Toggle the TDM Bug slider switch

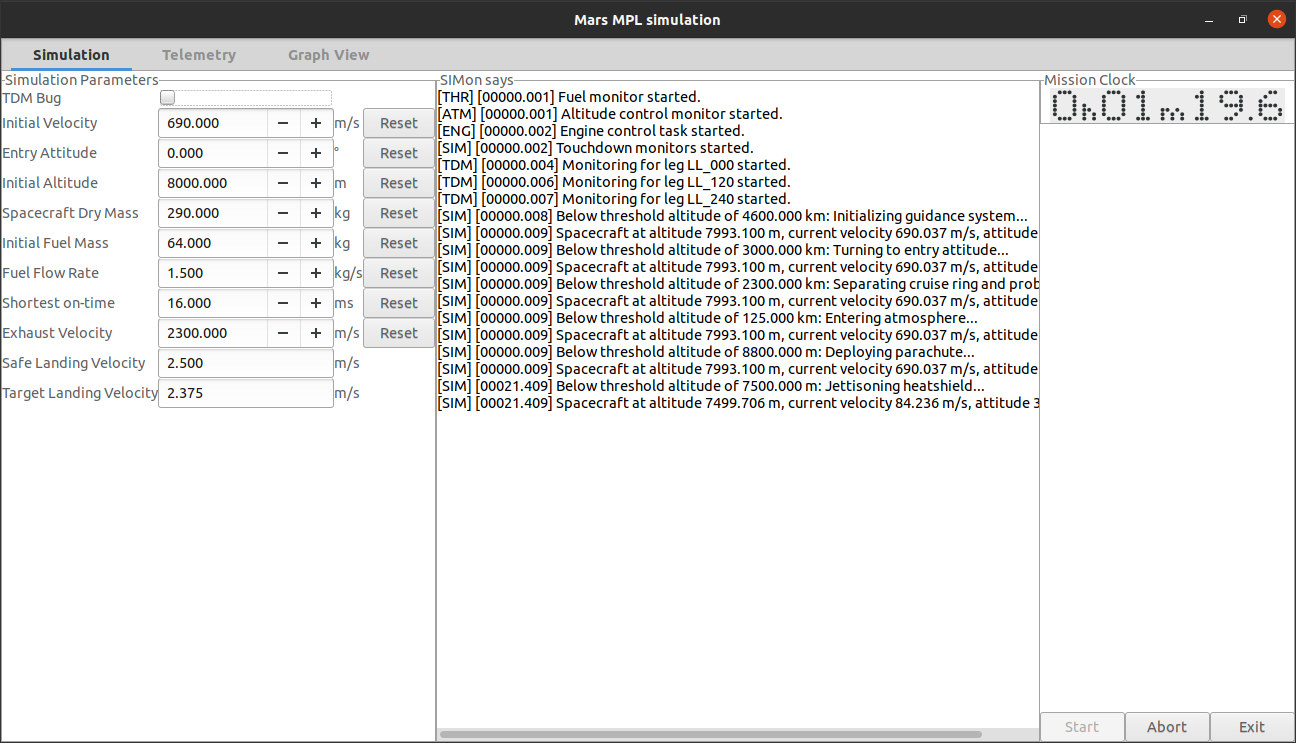[246, 97]
